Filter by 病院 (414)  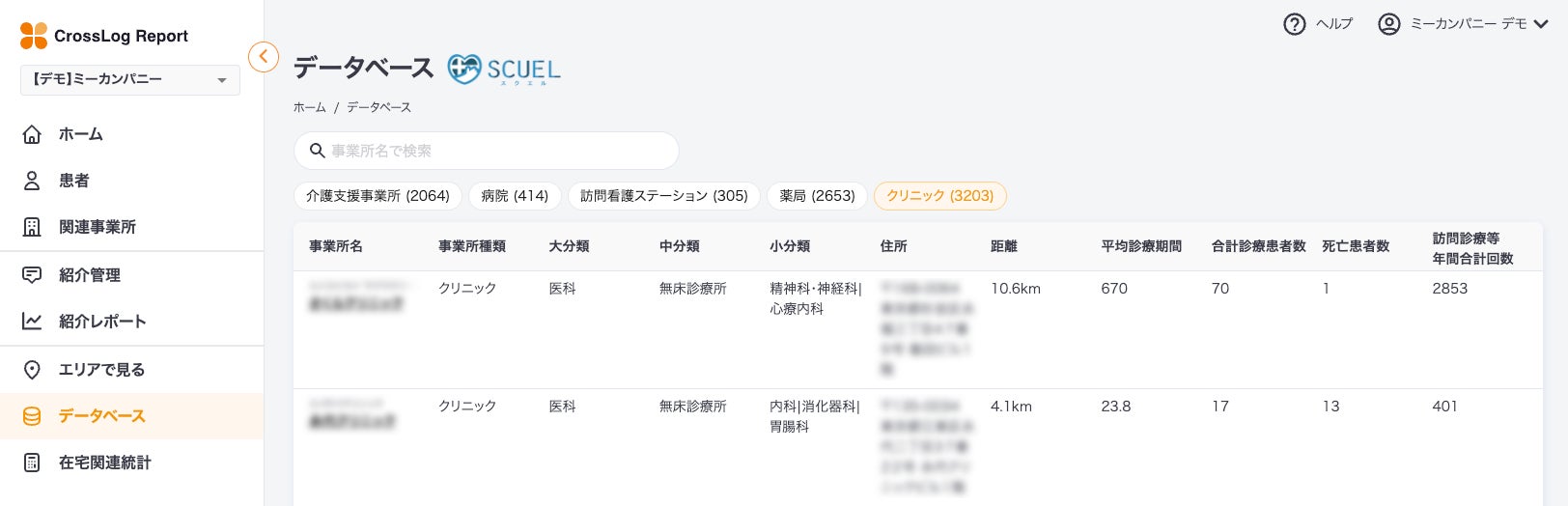pos(515,196)
